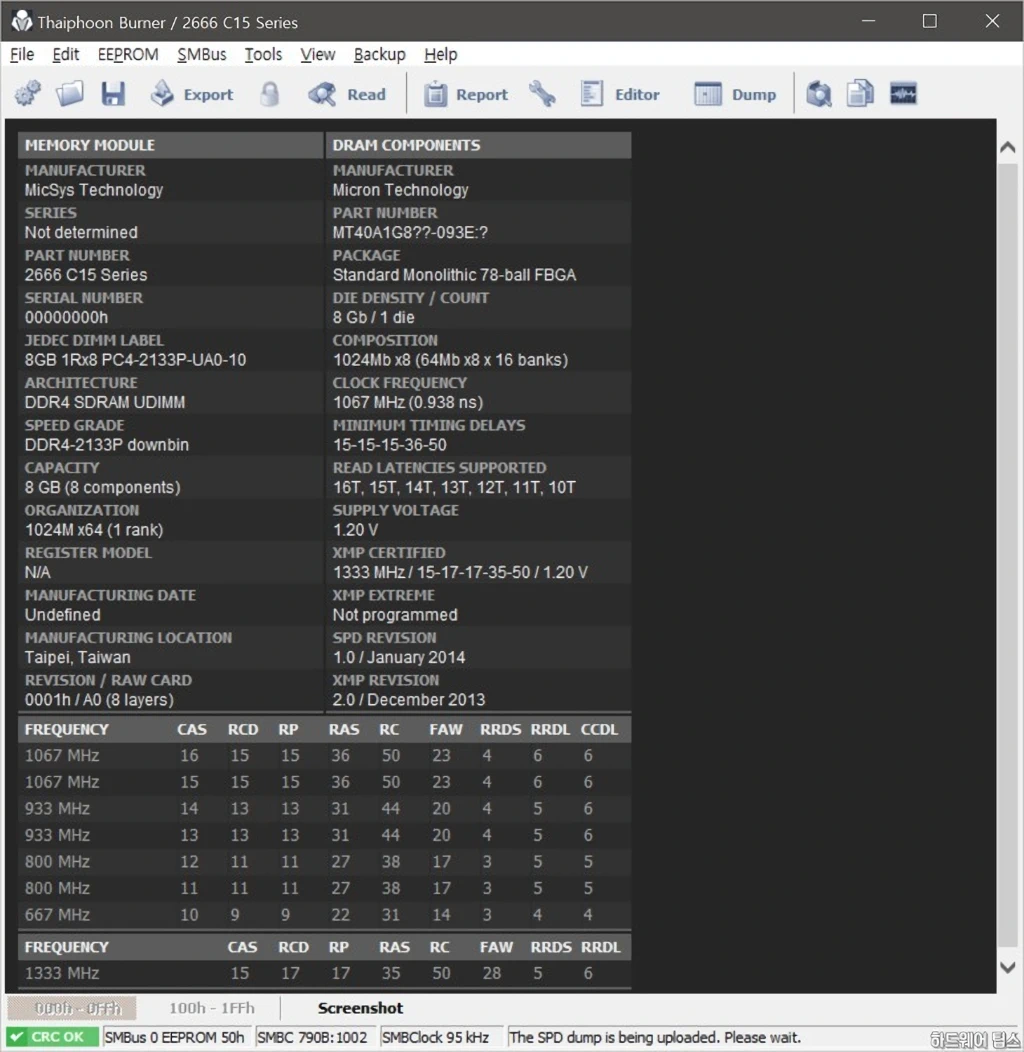Click the Export toolbar button
Viewport: 1024px width, 1052px height.
192,94
